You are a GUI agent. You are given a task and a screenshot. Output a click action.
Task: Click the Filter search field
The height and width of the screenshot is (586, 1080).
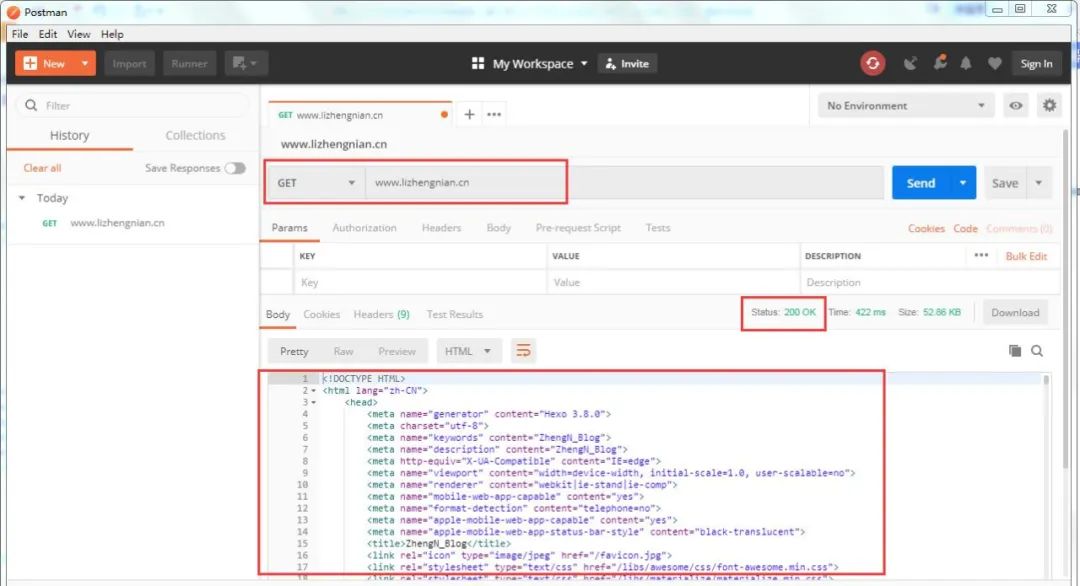pos(133,105)
